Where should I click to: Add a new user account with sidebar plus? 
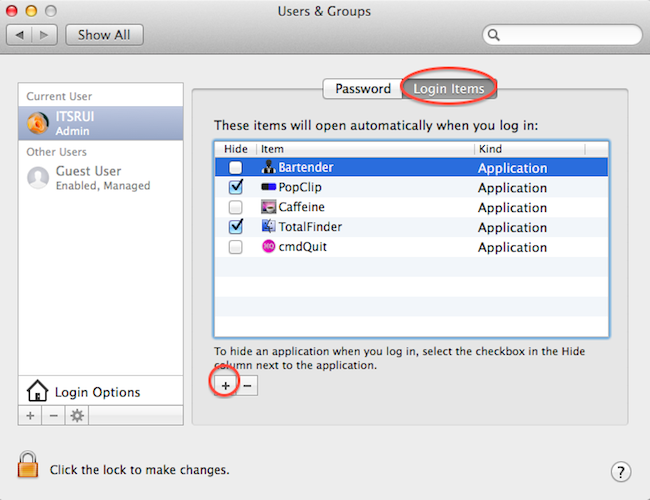[x=30, y=415]
